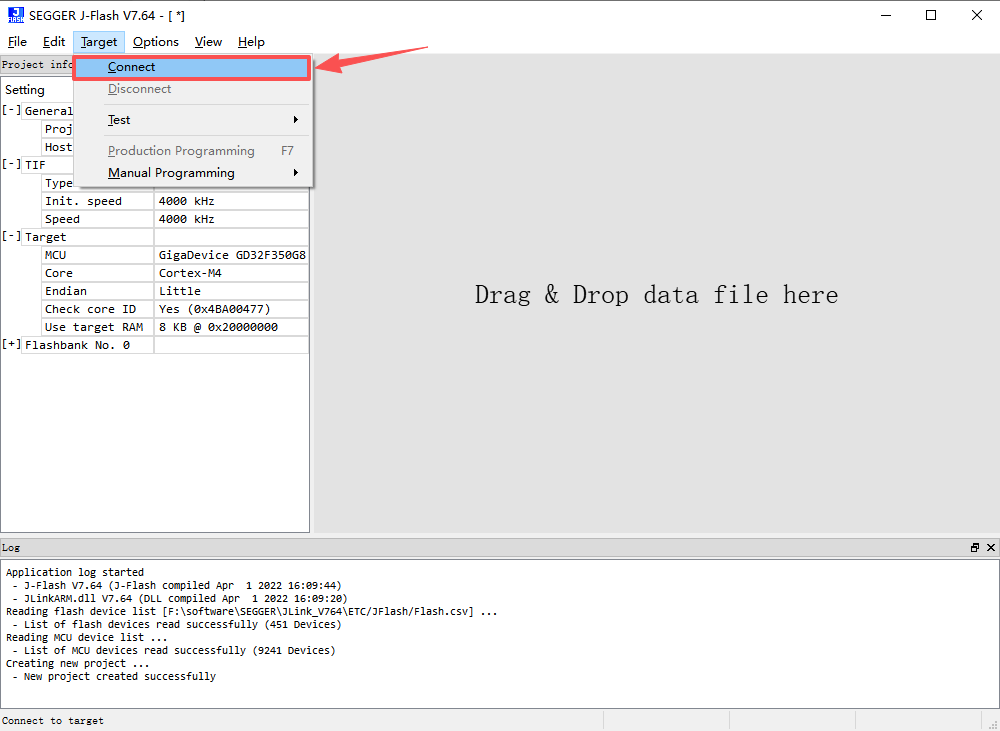Click the Core setting row label
1000x731 pixels.
98,274
